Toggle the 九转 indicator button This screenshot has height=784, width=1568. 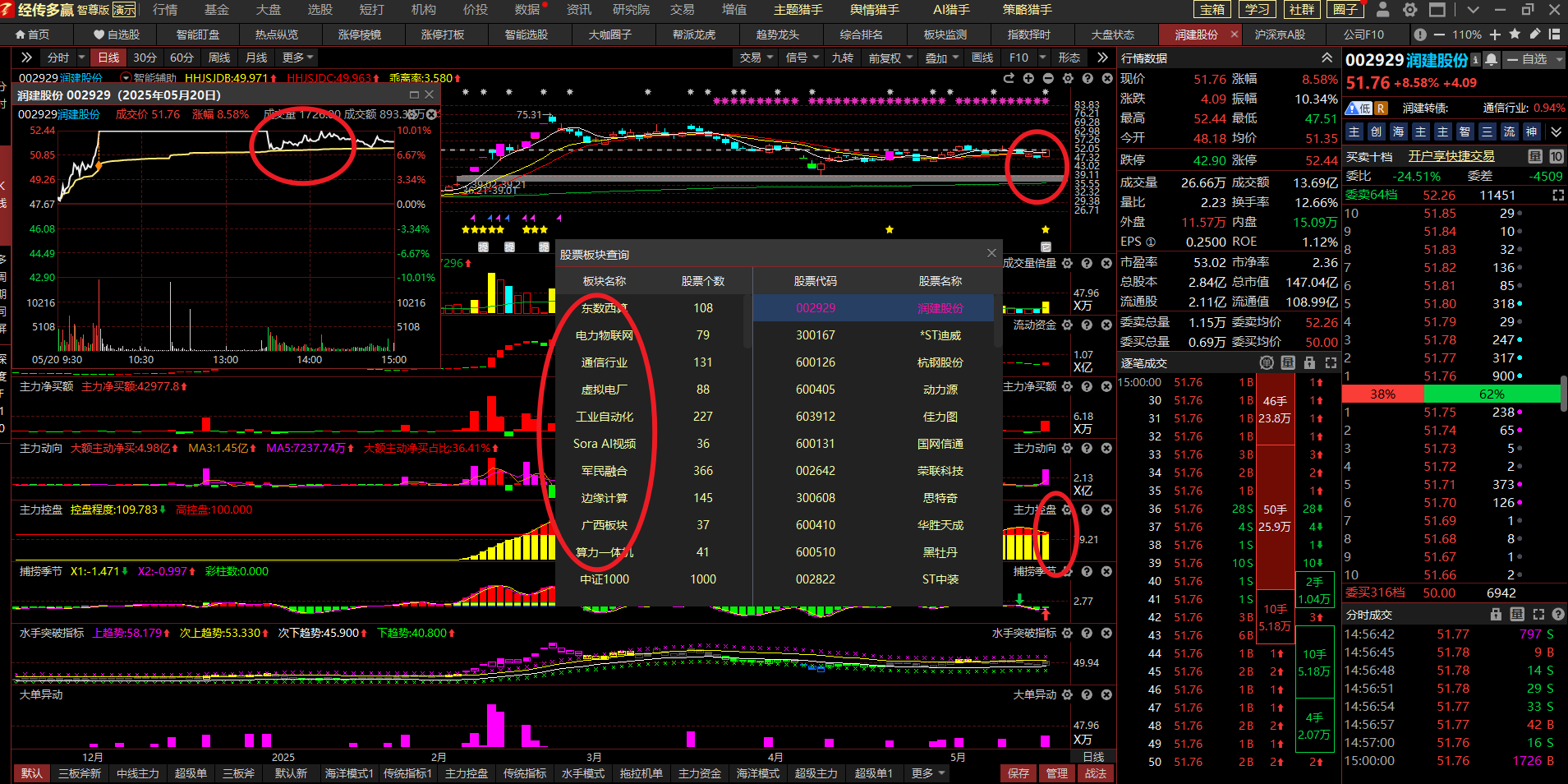pyautogui.click(x=842, y=58)
